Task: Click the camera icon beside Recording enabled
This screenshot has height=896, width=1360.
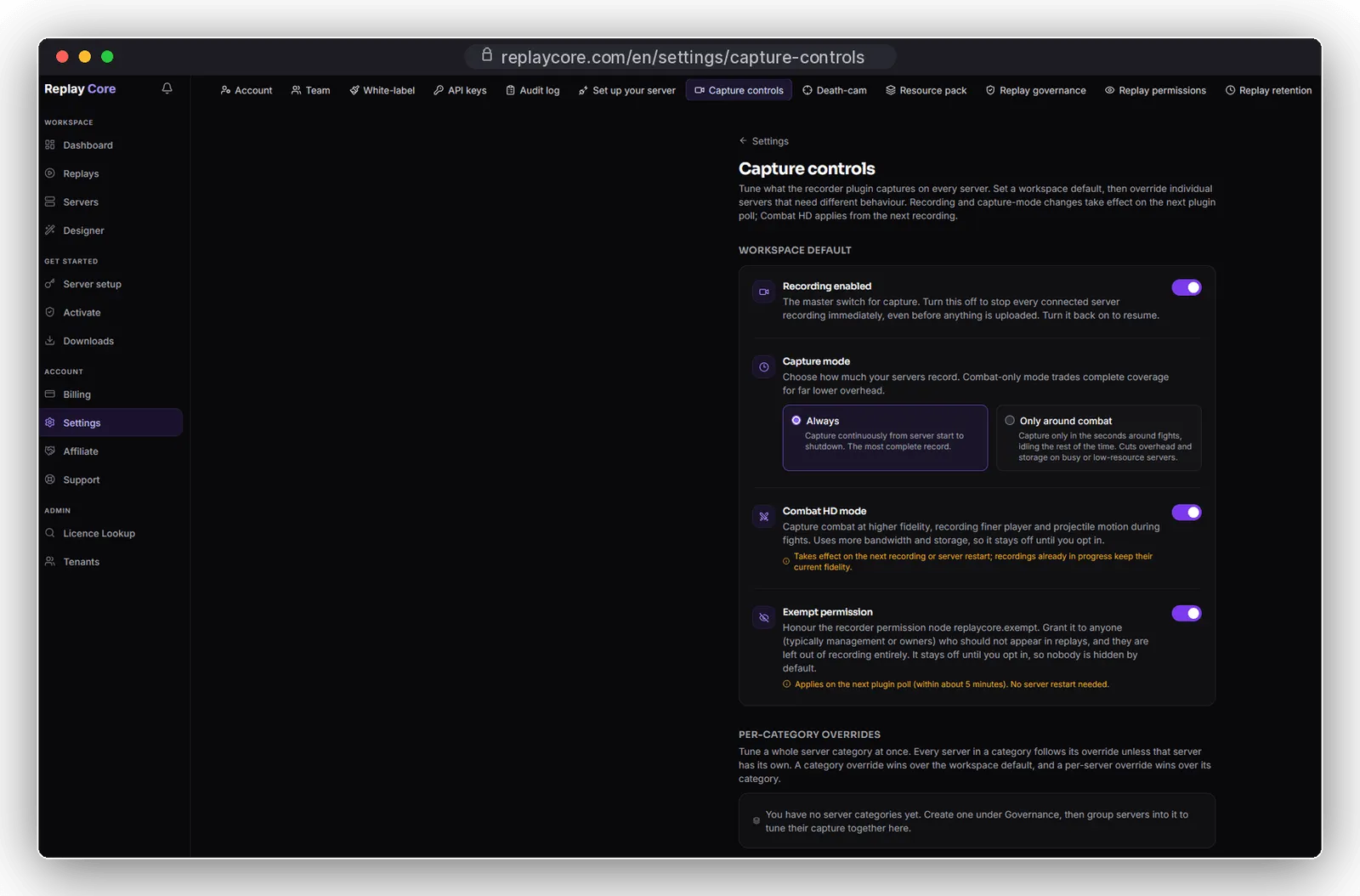Action: 764,292
